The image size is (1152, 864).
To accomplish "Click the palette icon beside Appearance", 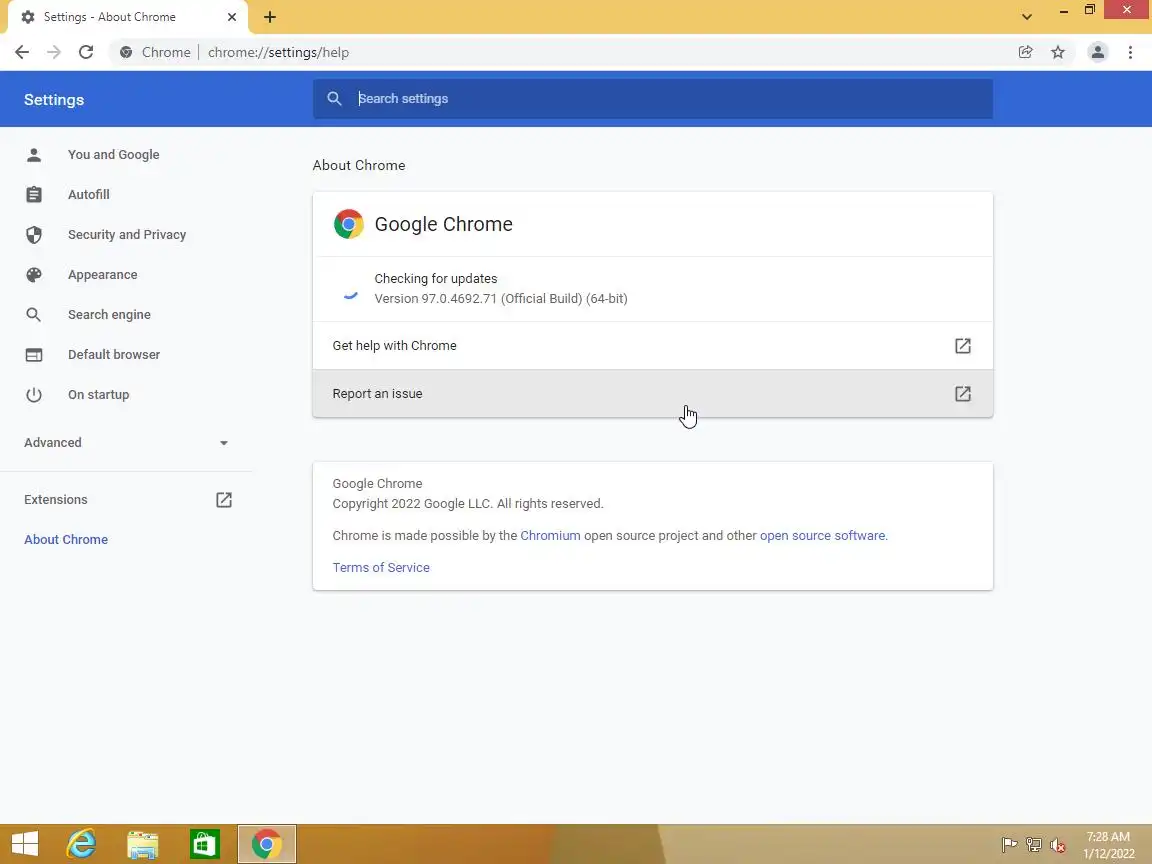I will (34, 275).
